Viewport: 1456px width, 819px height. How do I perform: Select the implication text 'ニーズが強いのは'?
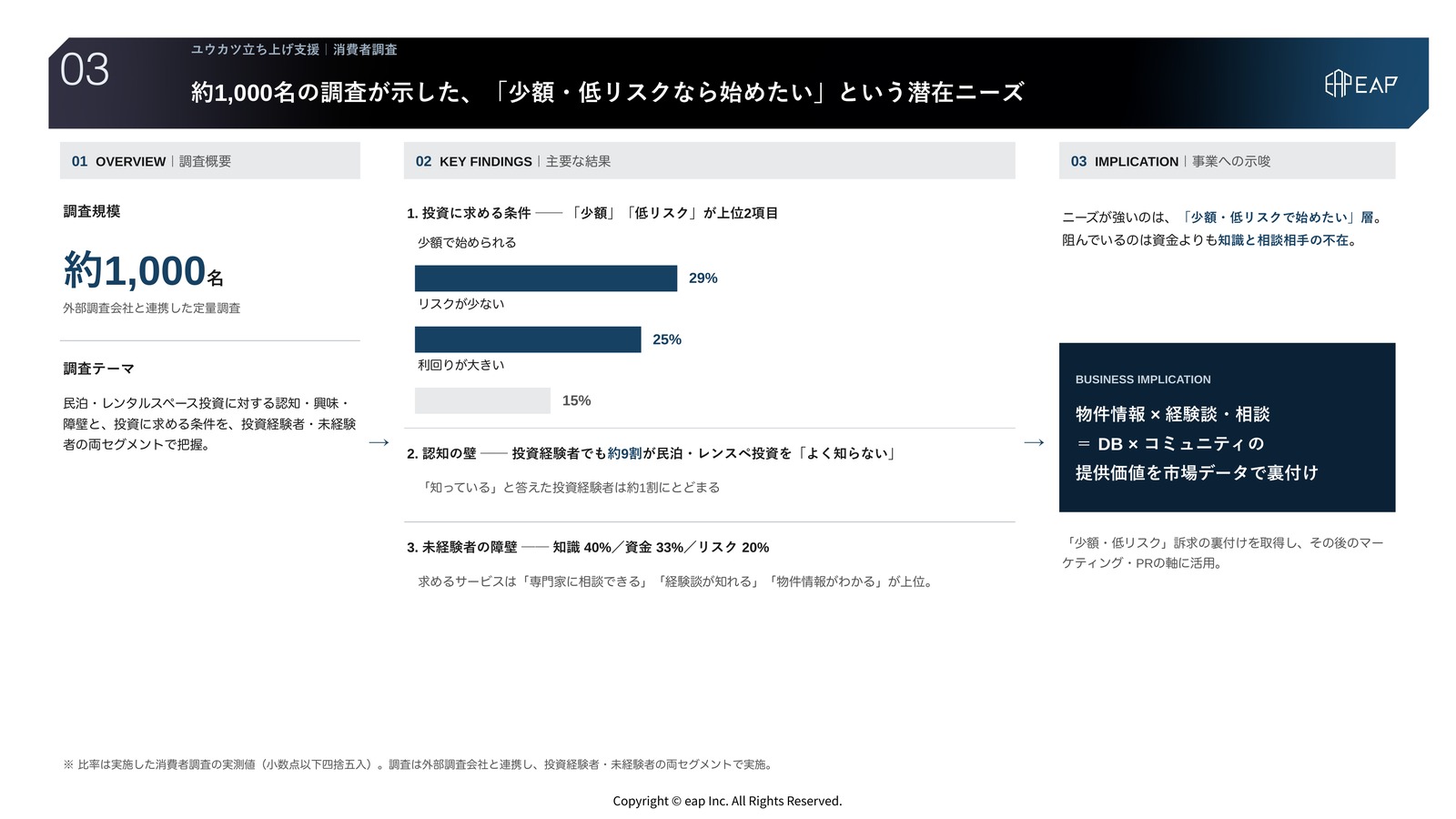click(1222, 217)
